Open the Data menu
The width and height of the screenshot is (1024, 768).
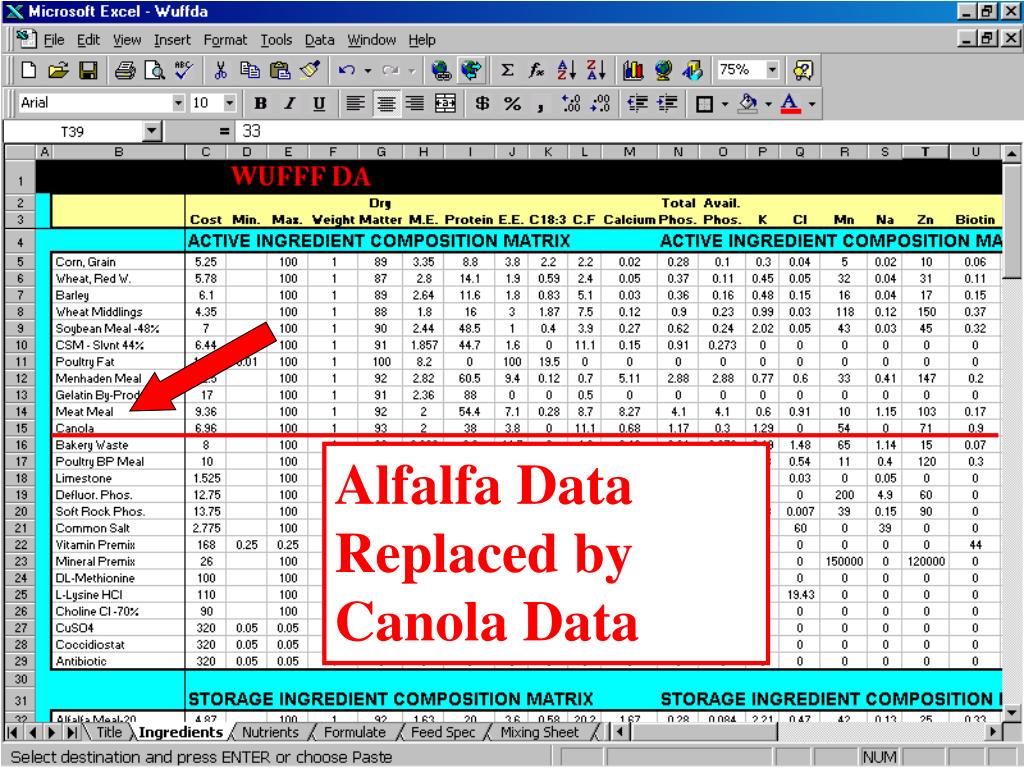pyautogui.click(x=319, y=40)
